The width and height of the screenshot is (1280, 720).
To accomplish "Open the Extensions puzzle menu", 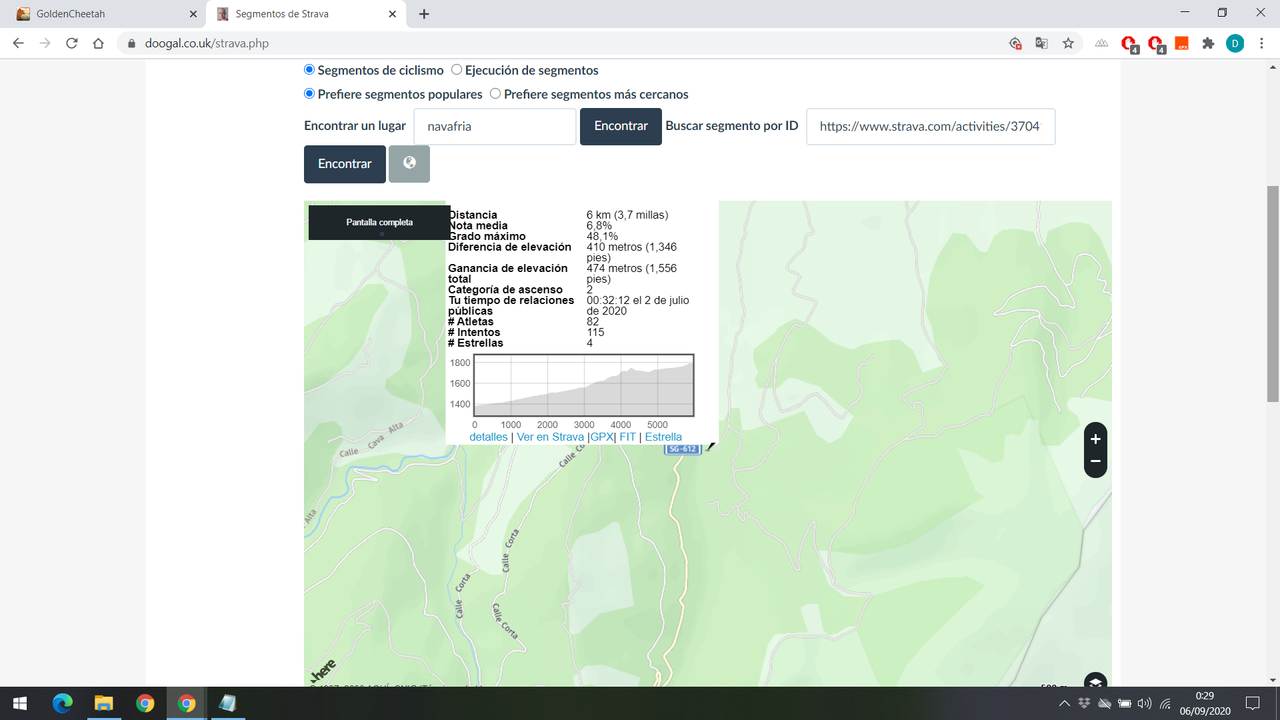I will (x=1208, y=43).
